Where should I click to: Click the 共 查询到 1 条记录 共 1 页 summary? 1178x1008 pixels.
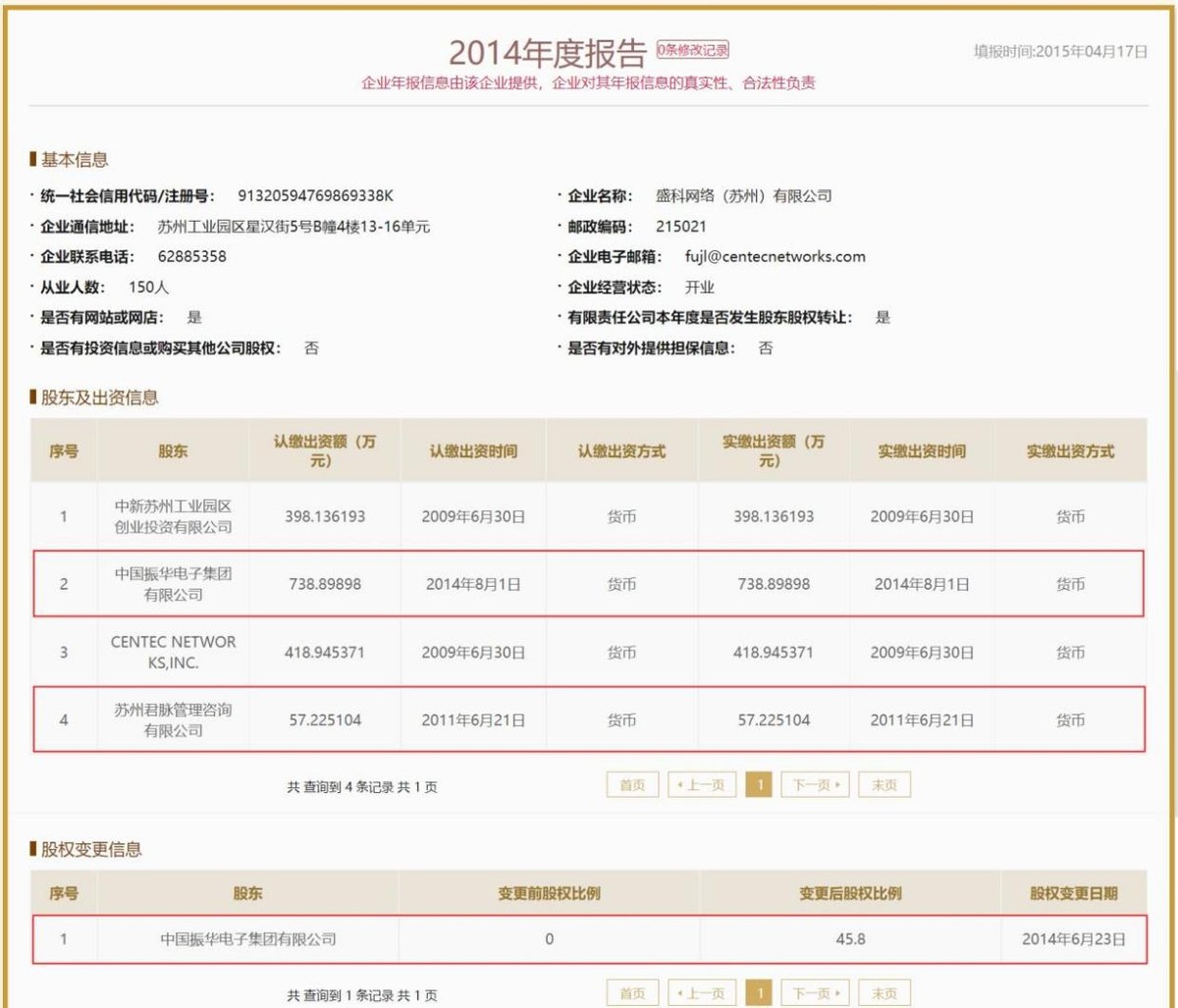(362, 996)
